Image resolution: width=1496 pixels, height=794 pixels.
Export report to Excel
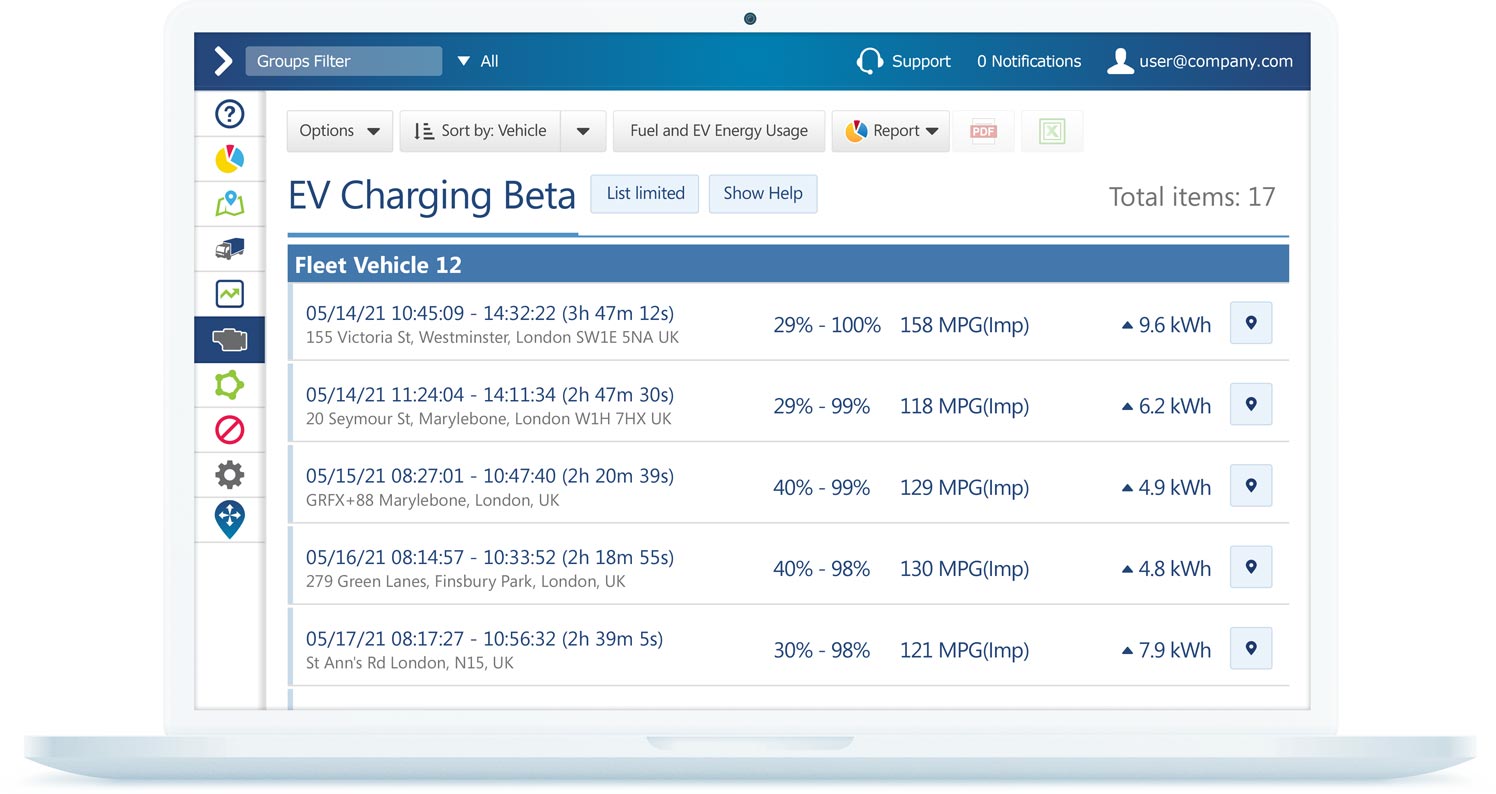pyautogui.click(x=1052, y=131)
